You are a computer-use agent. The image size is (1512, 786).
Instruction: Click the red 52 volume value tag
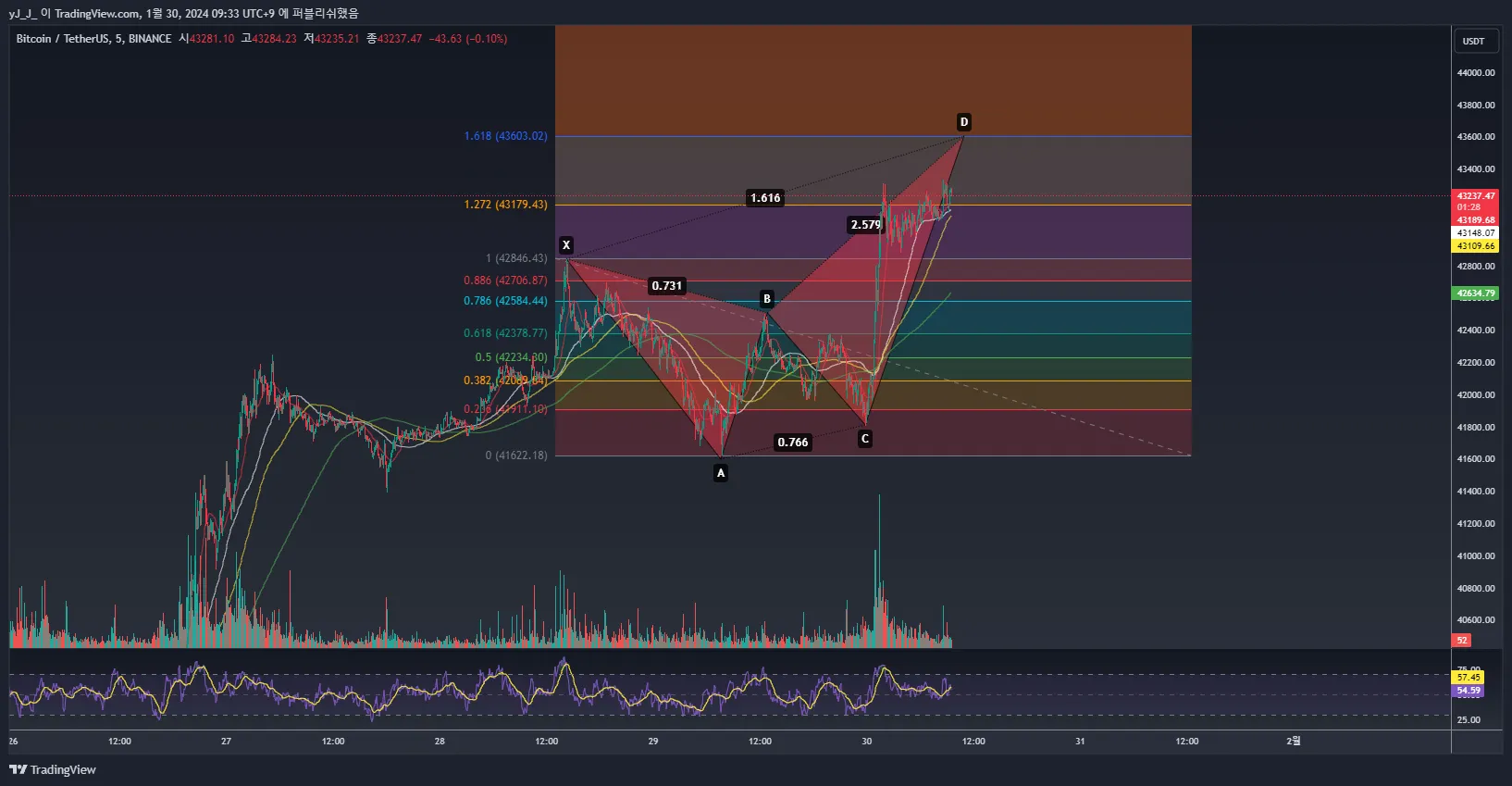(x=1462, y=640)
